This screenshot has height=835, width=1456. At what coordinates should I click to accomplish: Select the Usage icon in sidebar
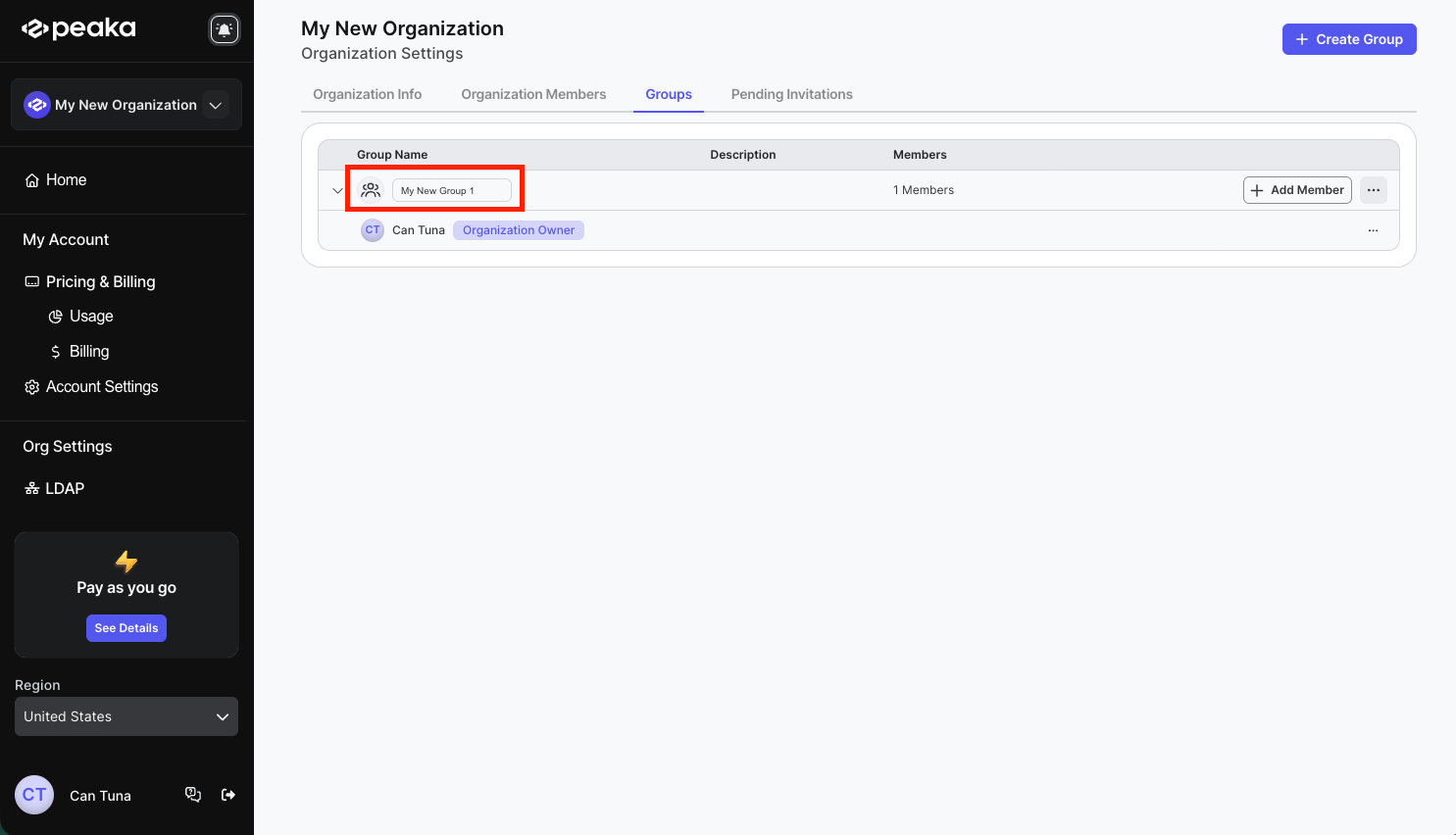pyautogui.click(x=55, y=316)
